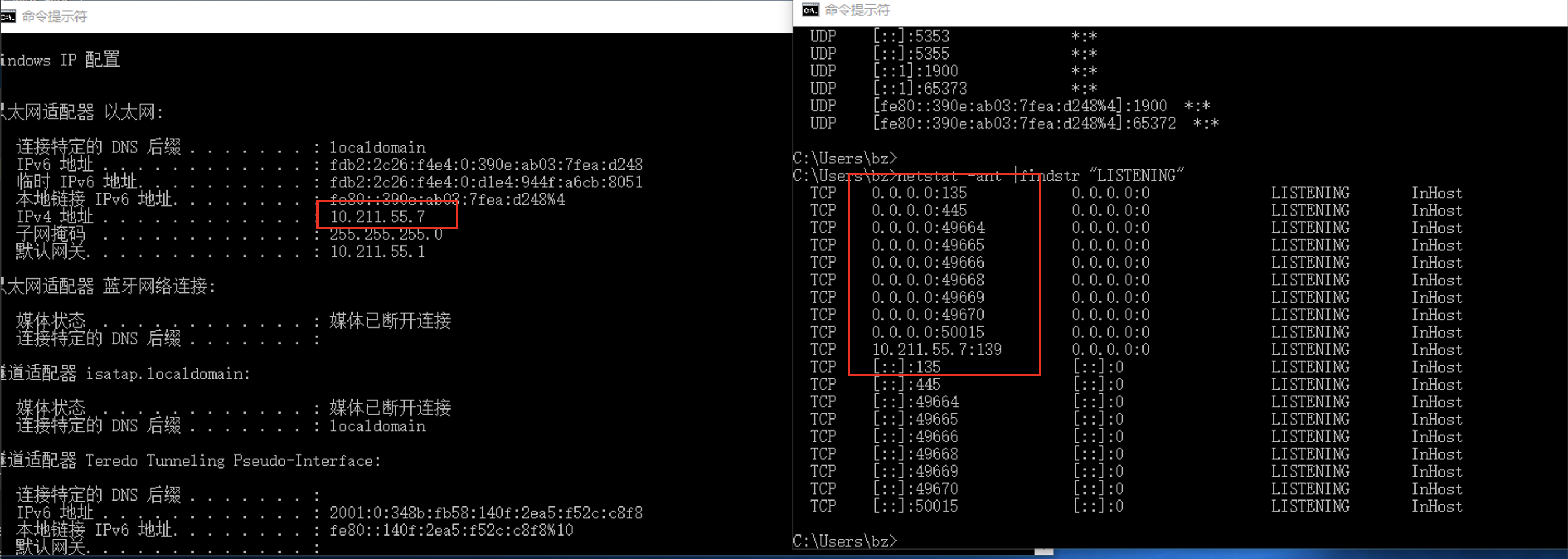Click InHost value in the 10.211.55.7:139 row
This screenshot has width=1568, height=559.
tap(1437, 350)
